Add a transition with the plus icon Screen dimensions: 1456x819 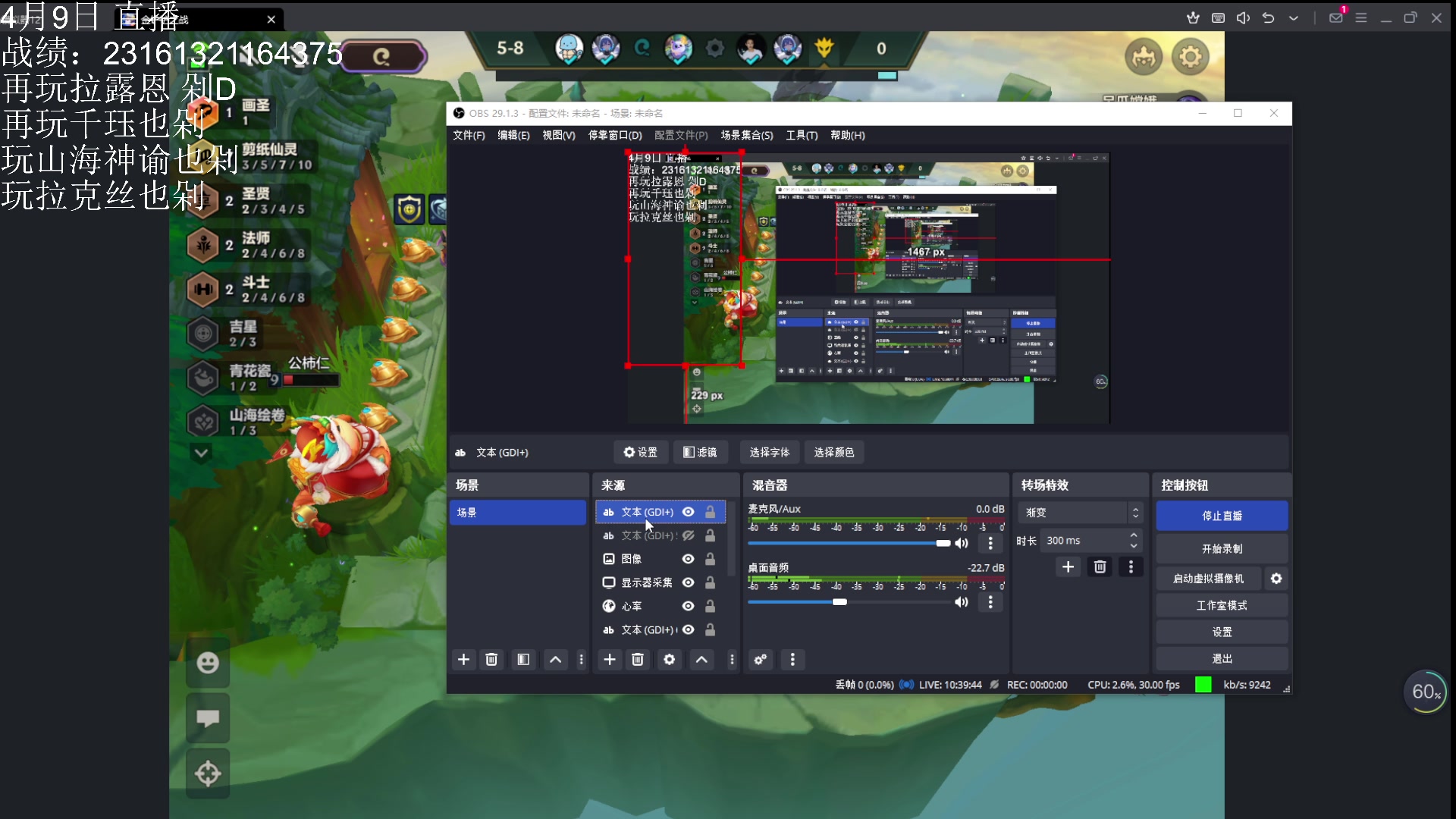coord(1068,567)
